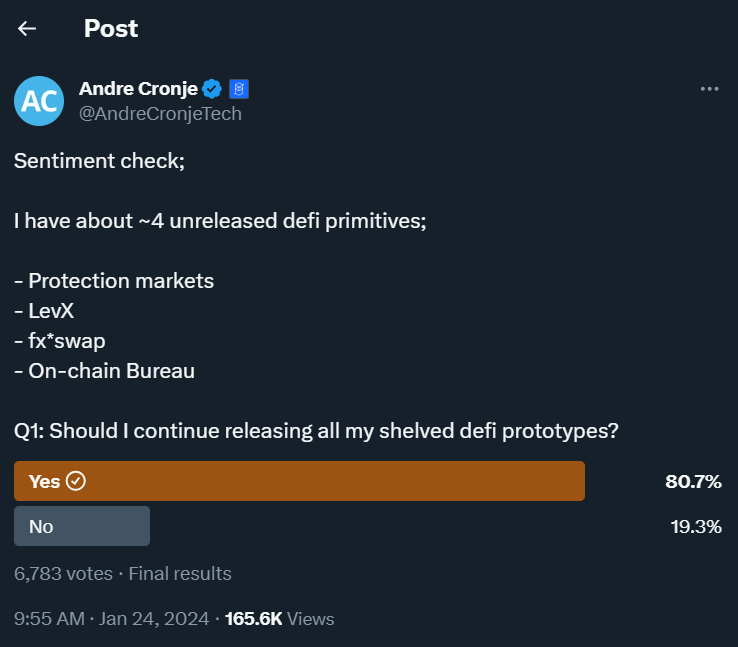Click the @AndreCronjeTech handle
Screen dimensions: 738x647
[x=160, y=113]
